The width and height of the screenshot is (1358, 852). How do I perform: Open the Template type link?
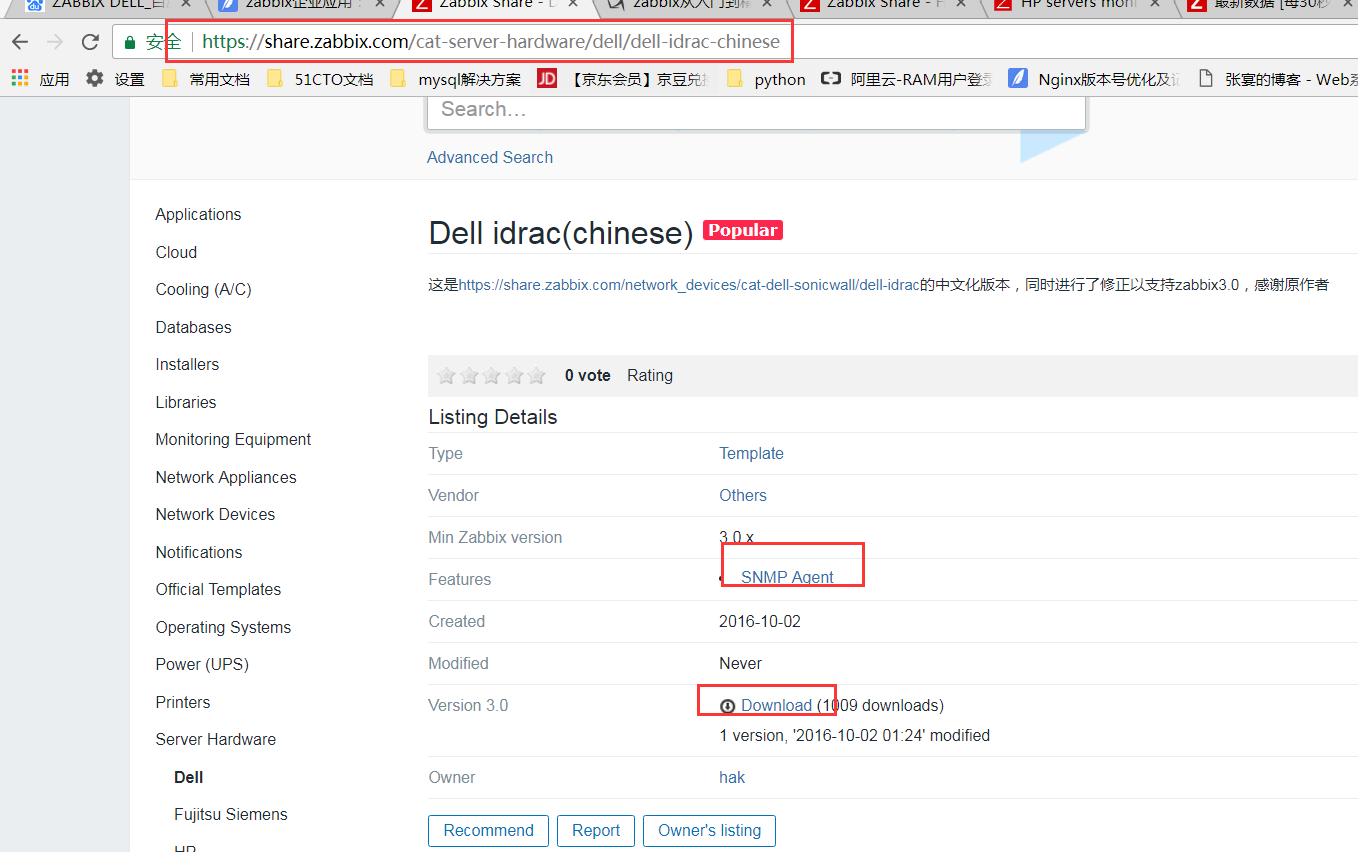coord(751,453)
